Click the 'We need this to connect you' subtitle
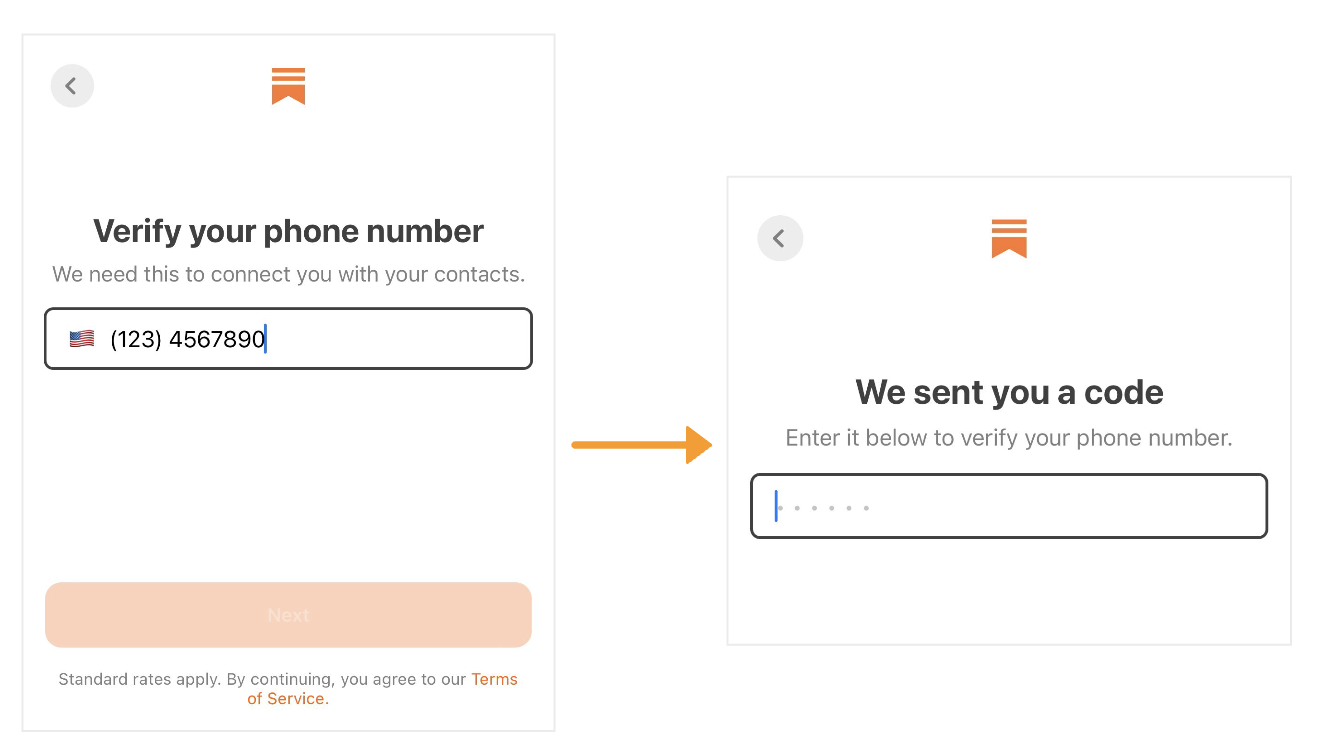Image resolution: width=1318 pixels, height=752 pixels. (x=288, y=274)
